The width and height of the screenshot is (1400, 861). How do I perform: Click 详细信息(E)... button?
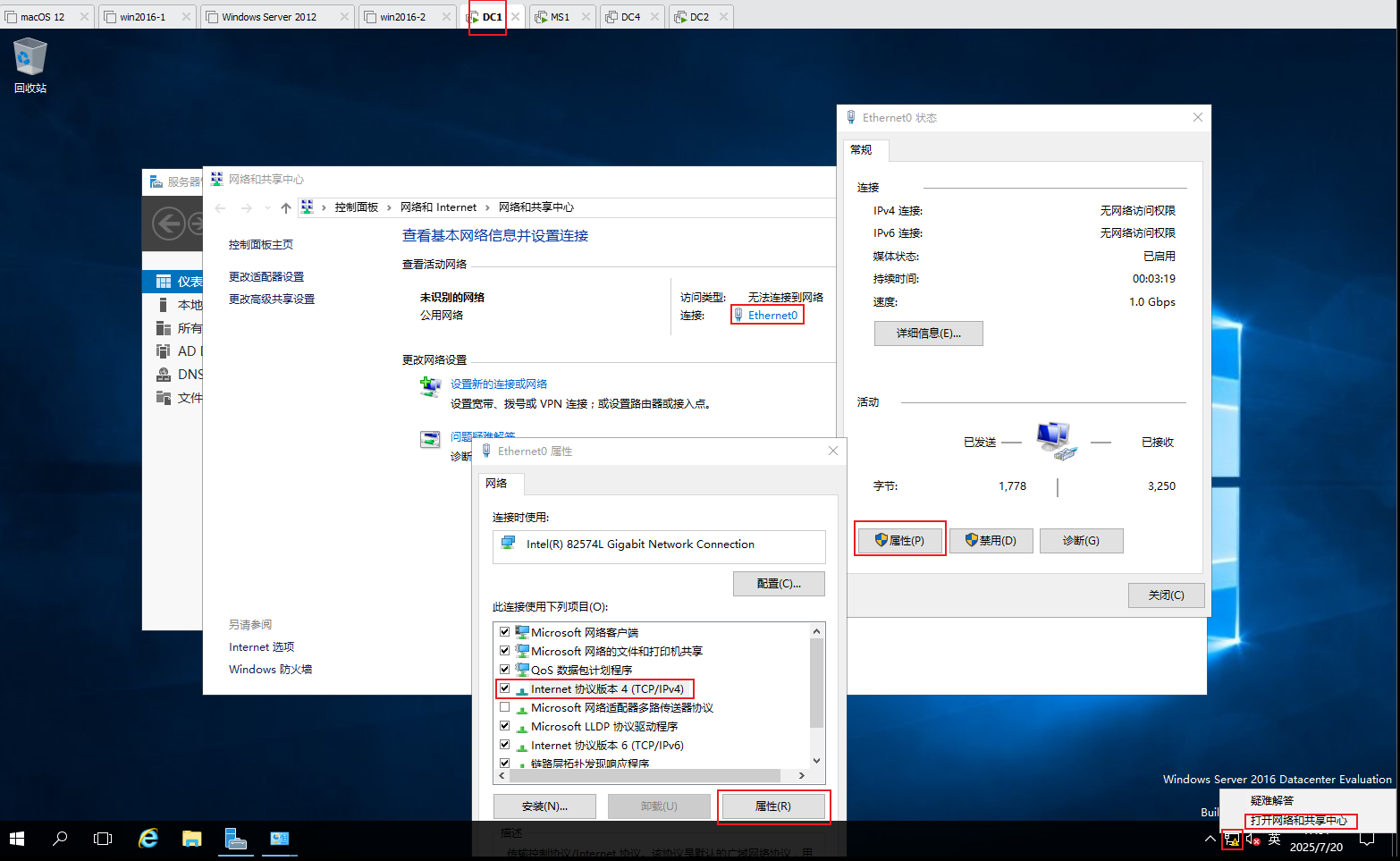click(929, 333)
